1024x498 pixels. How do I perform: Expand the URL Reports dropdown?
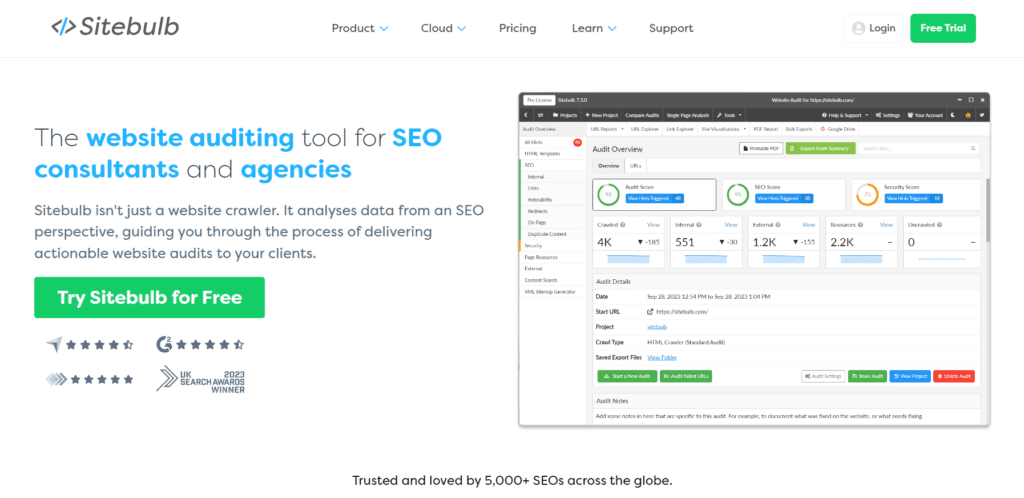607,129
